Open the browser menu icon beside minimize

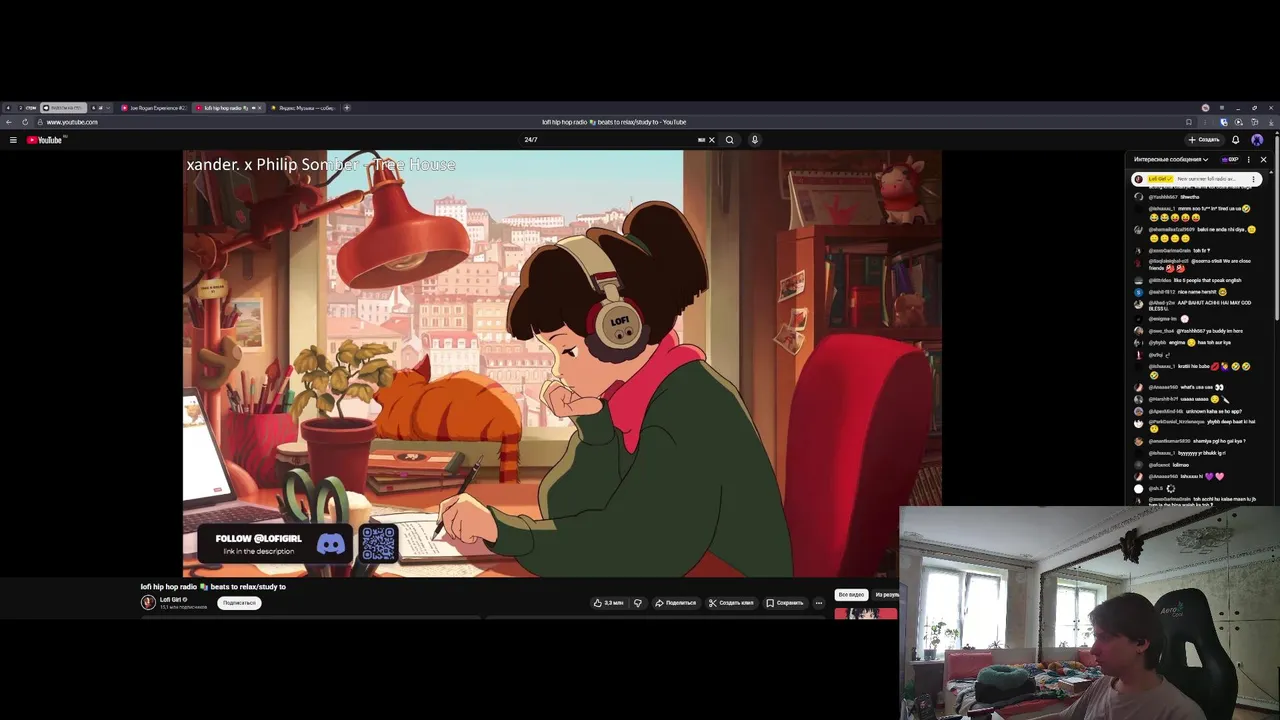[1222, 108]
